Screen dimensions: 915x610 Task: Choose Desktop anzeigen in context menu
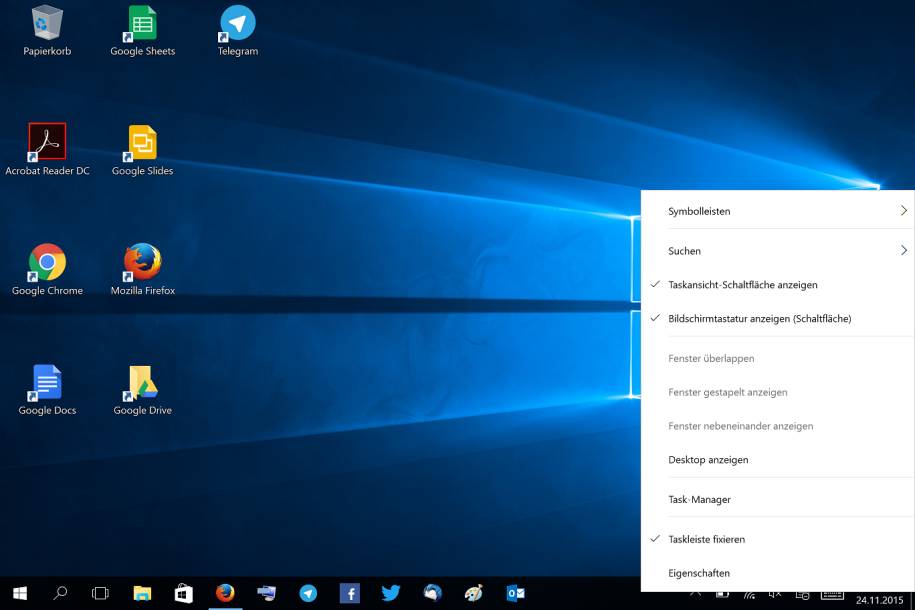(777, 460)
